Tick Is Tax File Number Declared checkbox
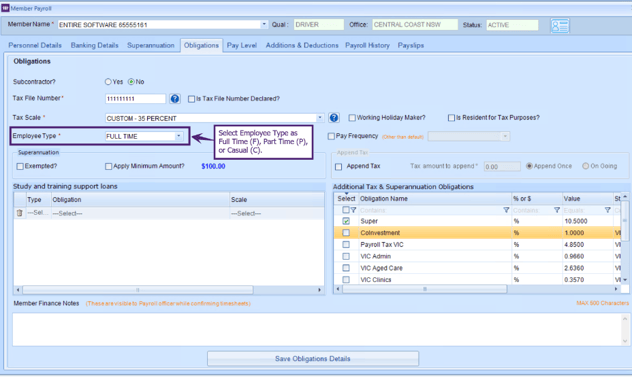This screenshot has height=382, width=632. 191,99
